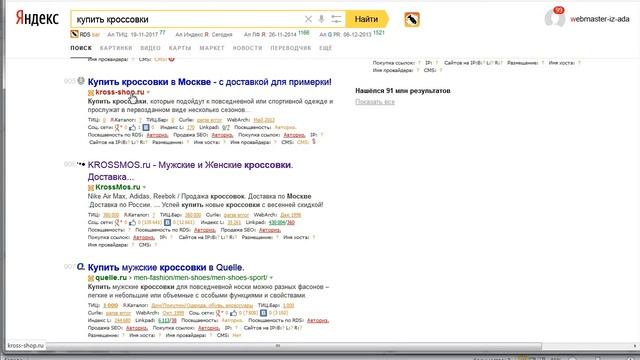Click the Найти search button
Screen dimensions: 640x360
[x=366, y=19]
